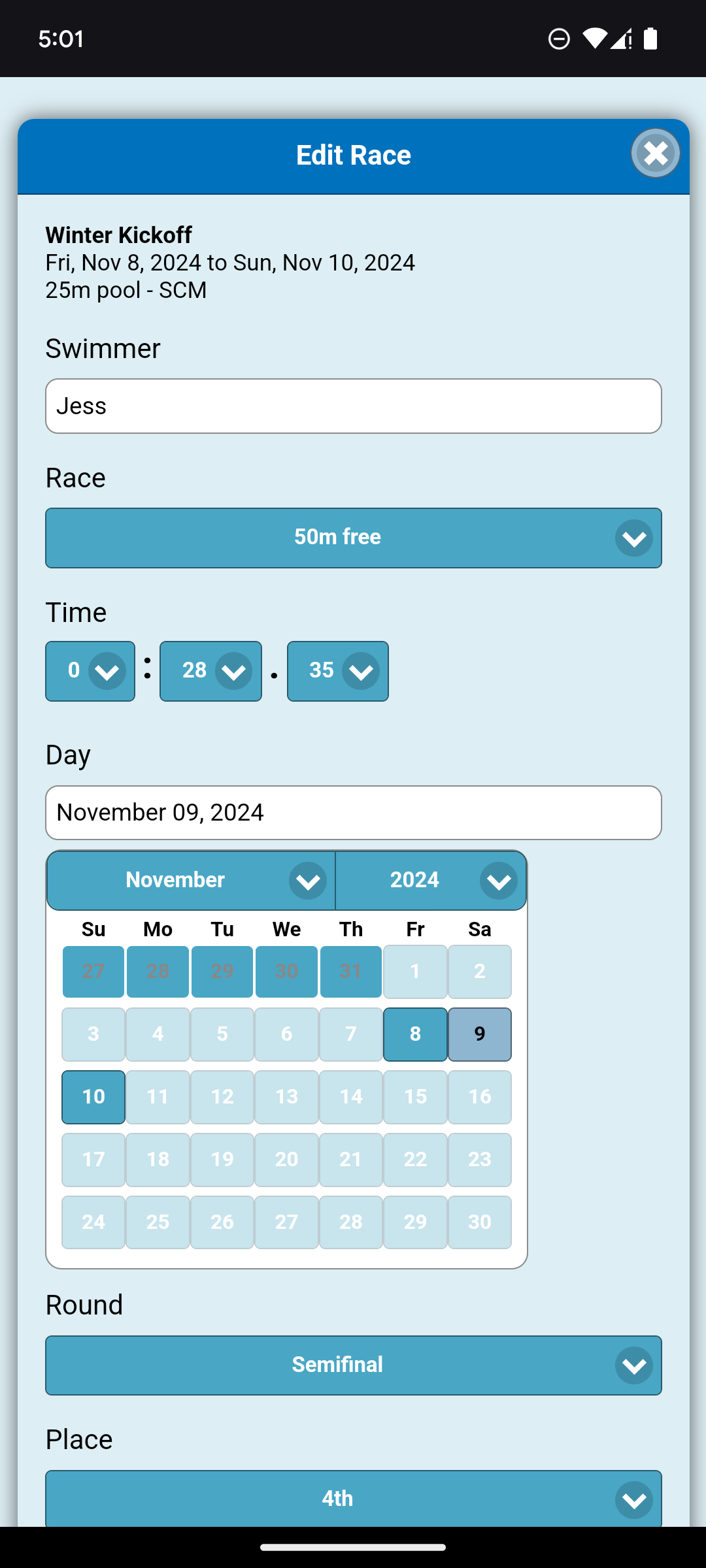Image resolution: width=706 pixels, height=1568 pixels.
Task: Expand the 2024 year selector
Action: point(431,880)
